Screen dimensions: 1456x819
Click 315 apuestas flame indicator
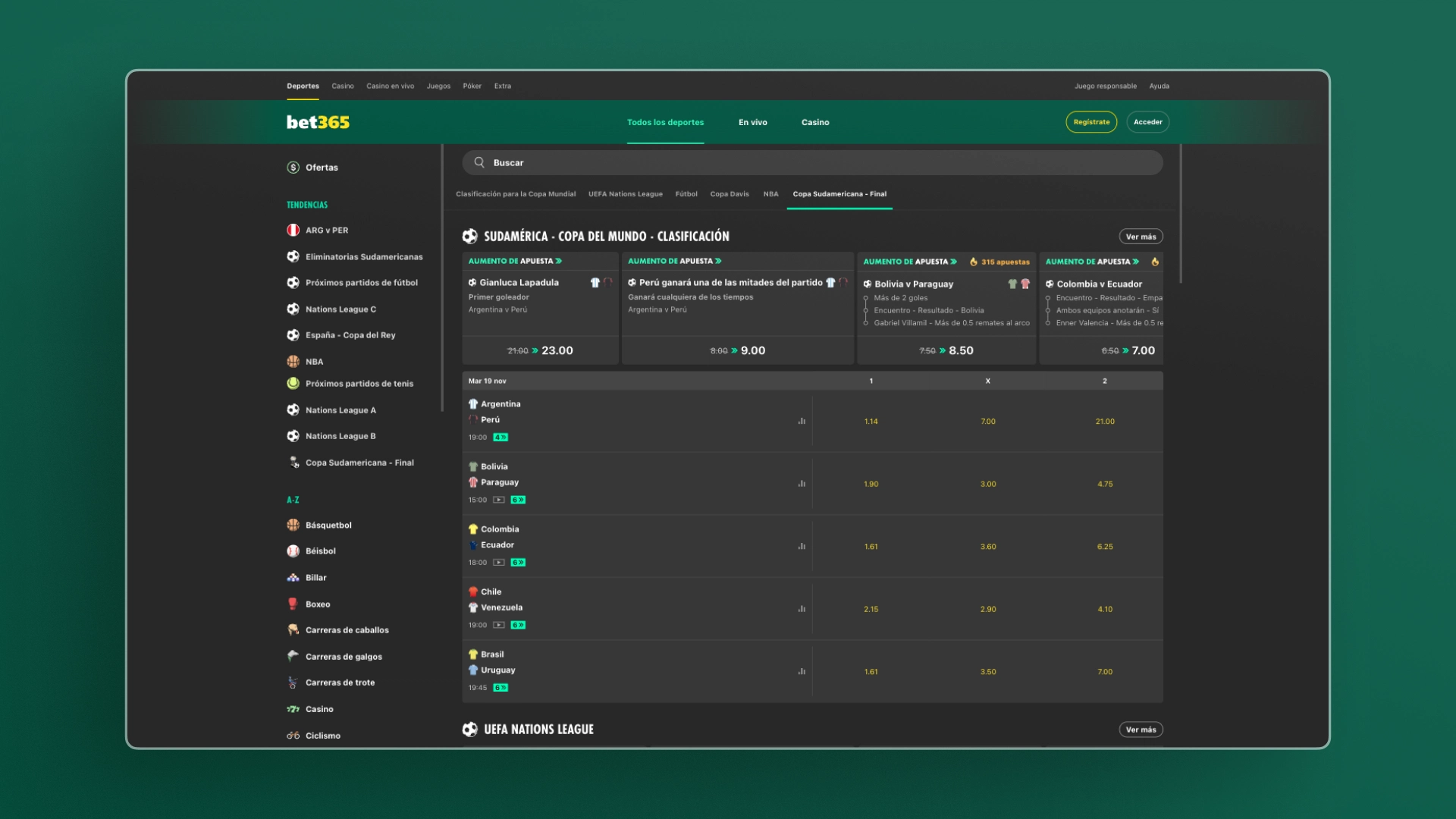click(999, 262)
